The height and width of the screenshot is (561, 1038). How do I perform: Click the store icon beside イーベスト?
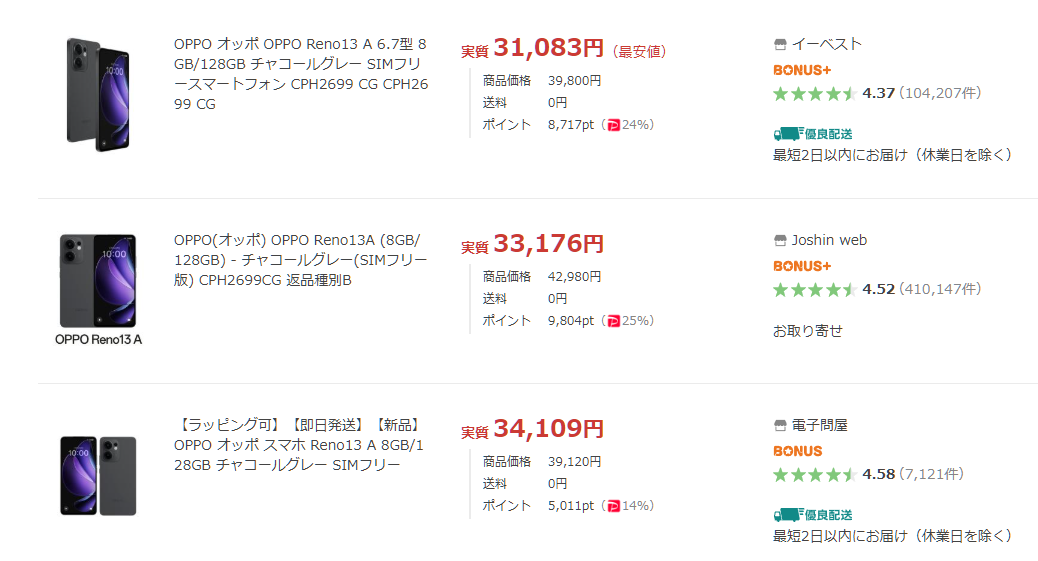[780, 44]
